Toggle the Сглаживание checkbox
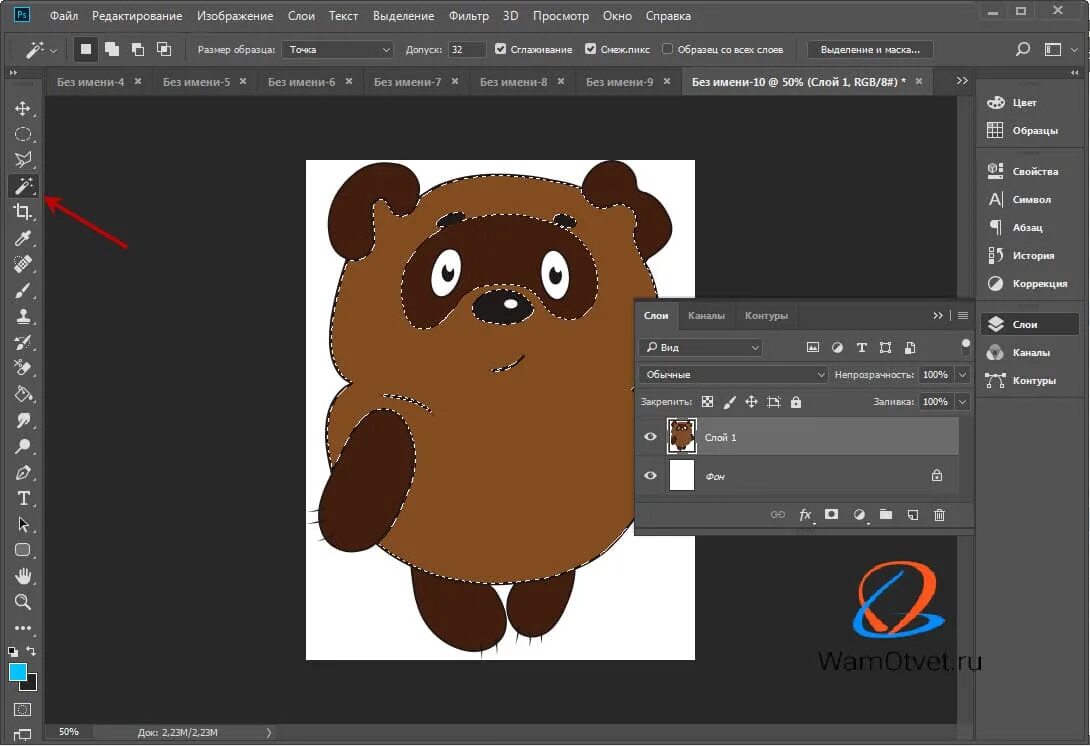The width and height of the screenshot is (1090, 746). coord(502,49)
